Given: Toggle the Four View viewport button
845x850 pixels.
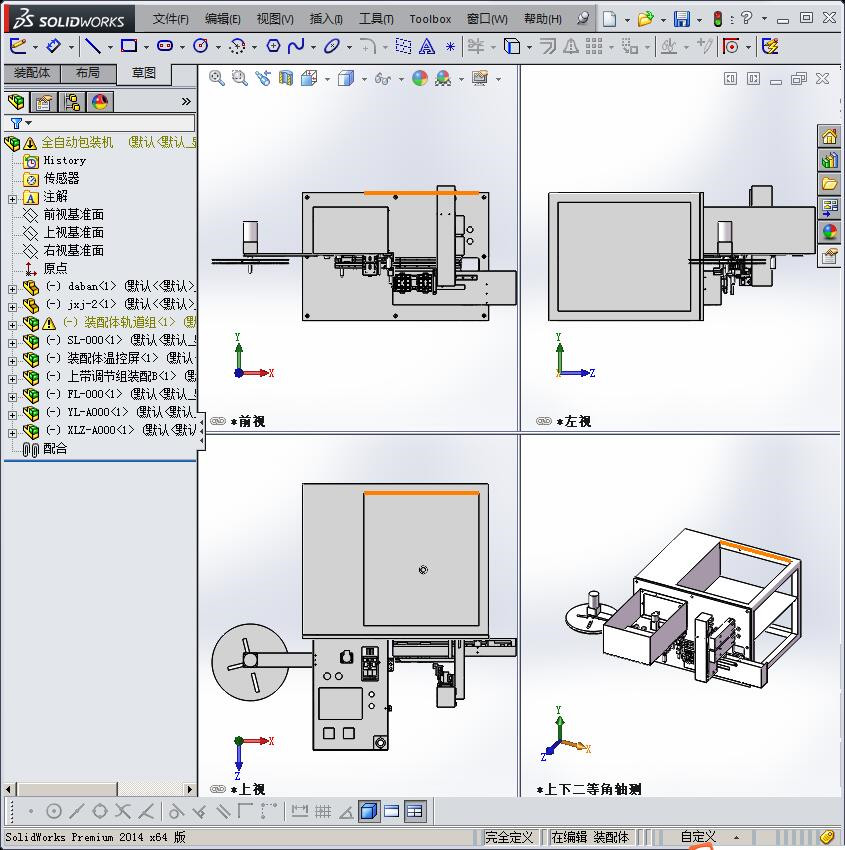Looking at the screenshot, I should [x=414, y=811].
